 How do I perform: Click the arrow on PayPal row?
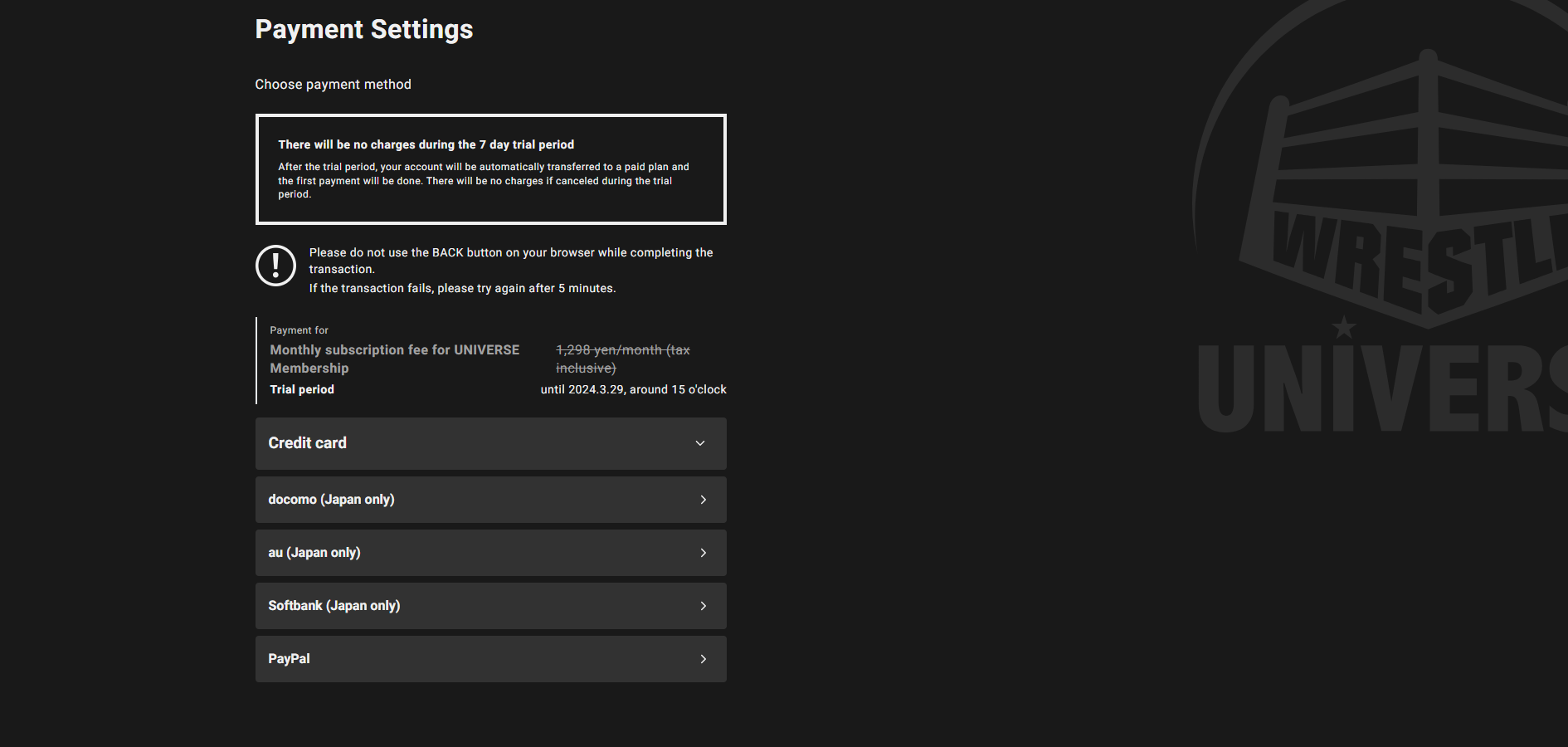(x=703, y=659)
